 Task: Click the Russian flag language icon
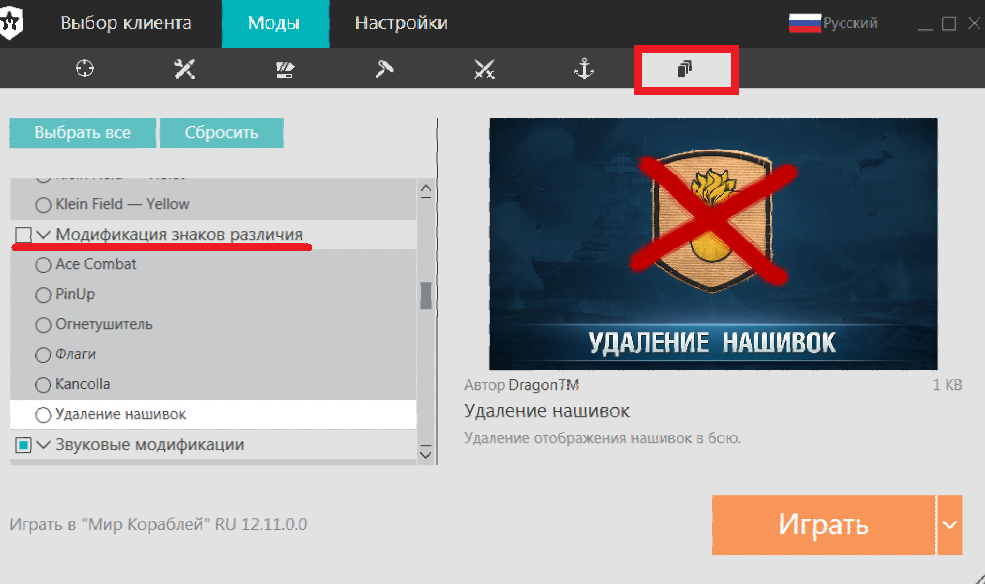click(805, 23)
